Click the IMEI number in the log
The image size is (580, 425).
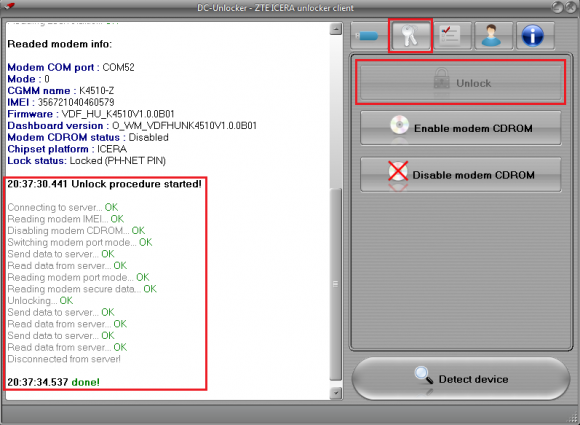pyautogui.click(x=76, y=102)
